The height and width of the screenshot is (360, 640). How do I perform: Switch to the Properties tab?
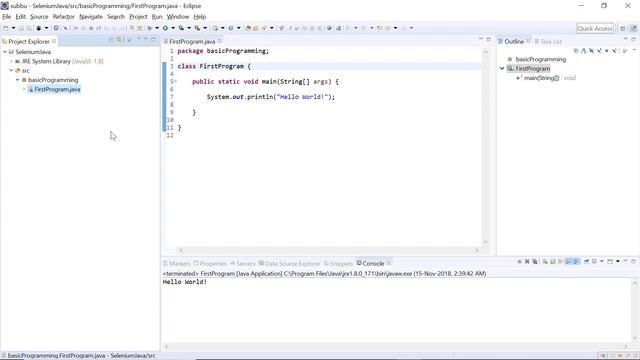coord(210,264)
